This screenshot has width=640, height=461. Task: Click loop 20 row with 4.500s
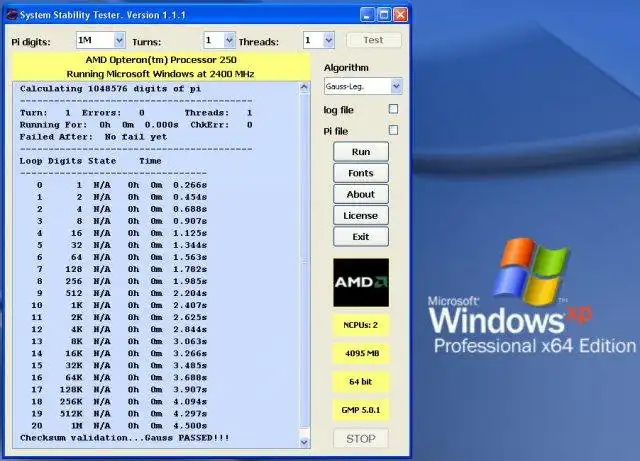119,425
